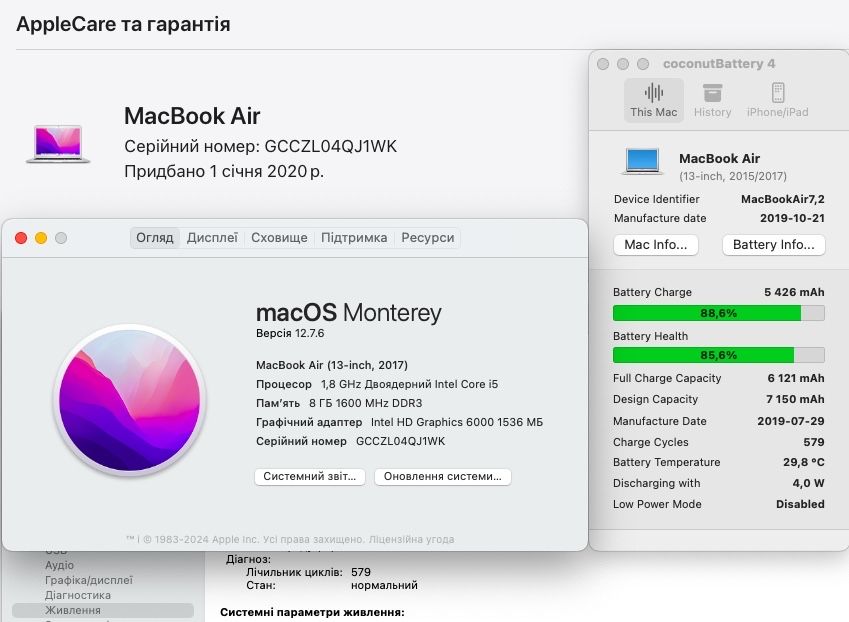849x622 pixels.
Task: Close the About This Mac window
Action: pos(21,238)
